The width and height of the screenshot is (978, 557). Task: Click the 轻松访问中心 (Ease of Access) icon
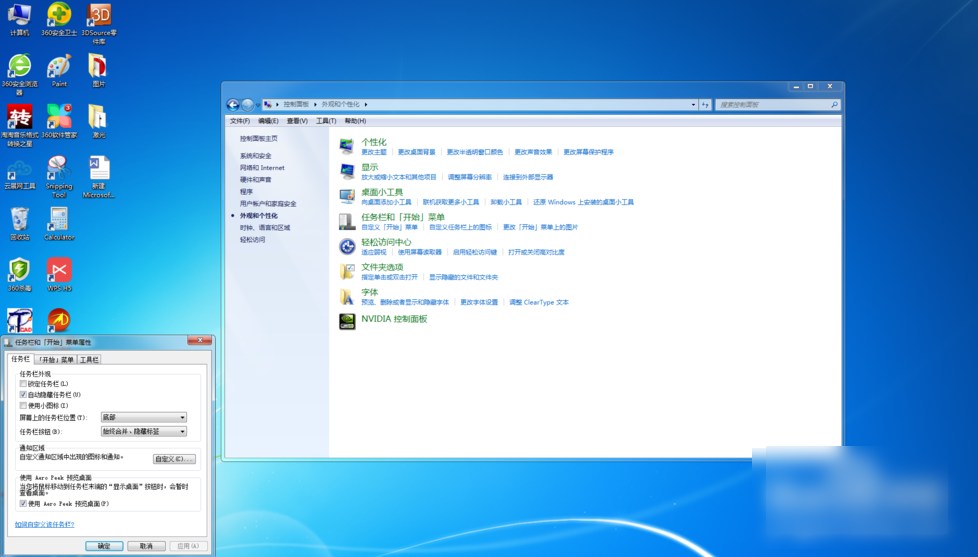347,246
